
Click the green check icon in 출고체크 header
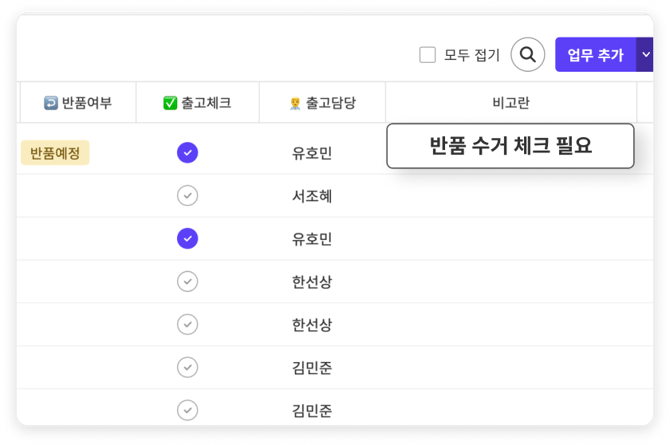pos(170,102)
